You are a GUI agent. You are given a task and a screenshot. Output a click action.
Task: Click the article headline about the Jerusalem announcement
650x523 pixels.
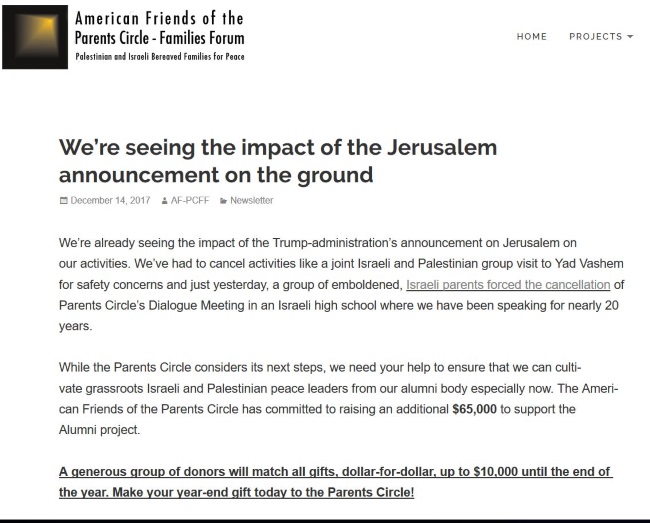click(277, 160)
